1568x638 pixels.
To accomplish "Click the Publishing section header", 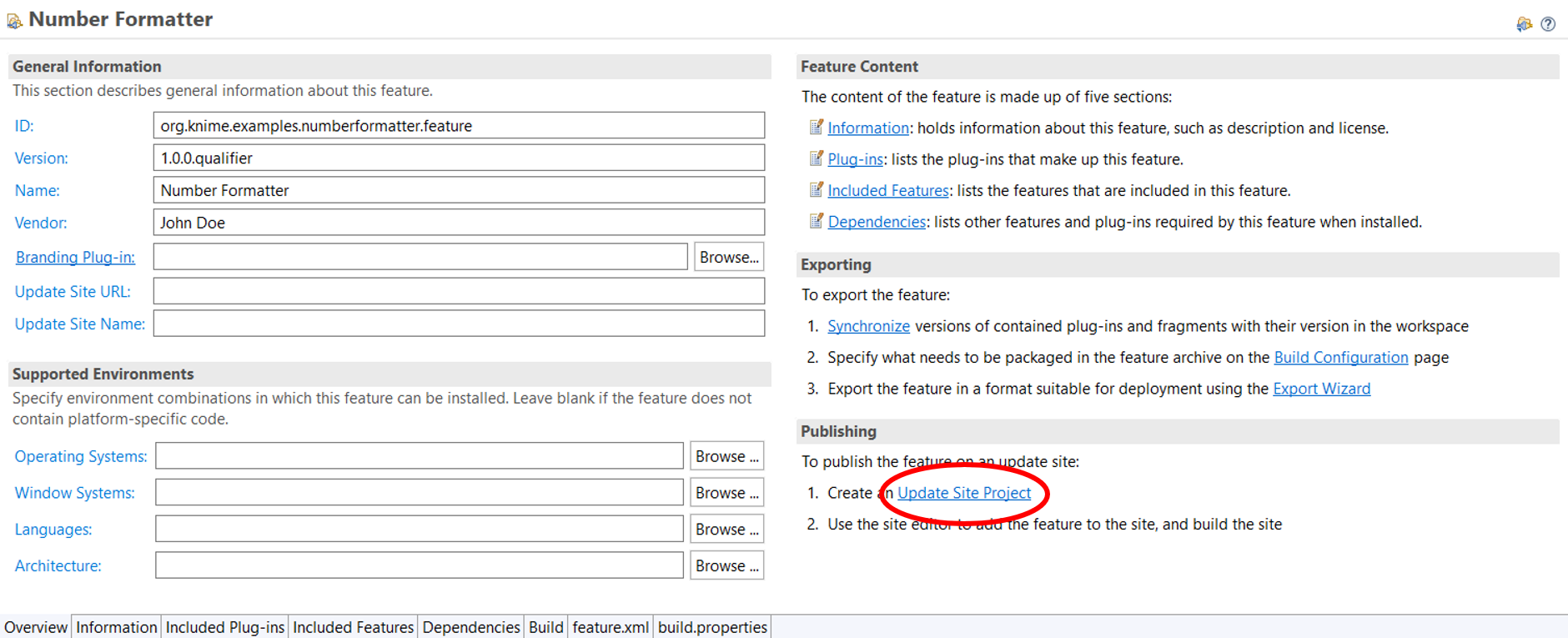I will point(1178,431).
